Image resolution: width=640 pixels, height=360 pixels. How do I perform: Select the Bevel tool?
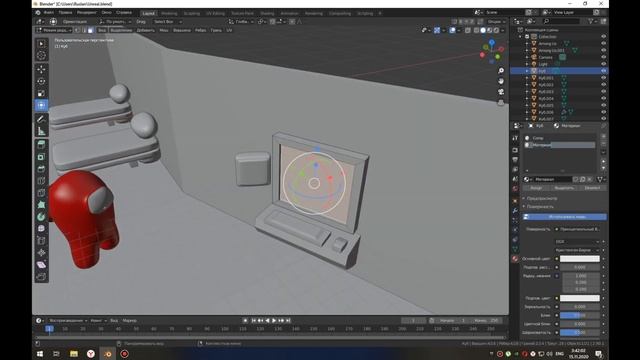pyautogui.click(x=41, y=169)
